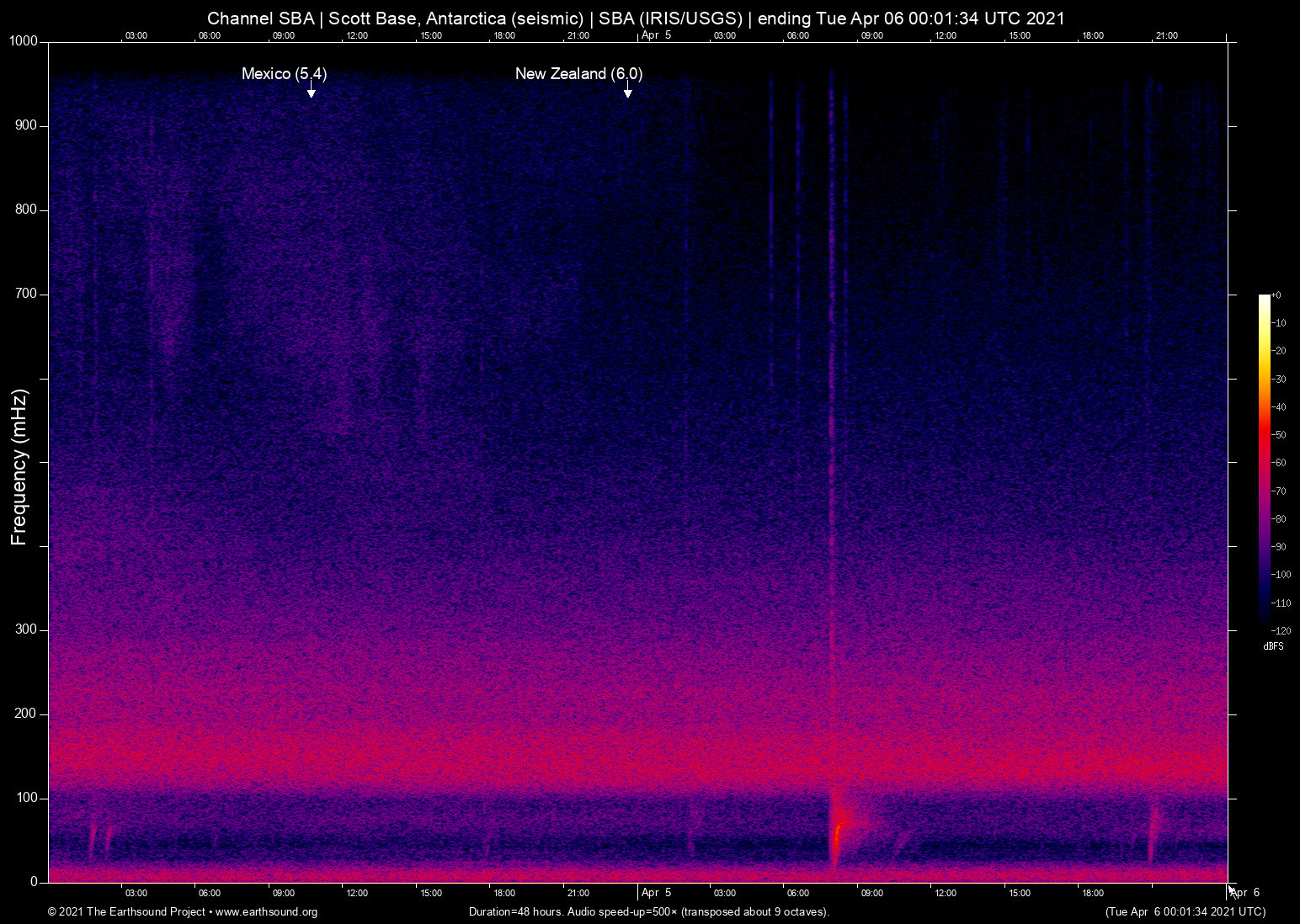Screen dimensions: 1300x924
Task: Click the Apr 5 date marker on top axis
Action: 656,35
